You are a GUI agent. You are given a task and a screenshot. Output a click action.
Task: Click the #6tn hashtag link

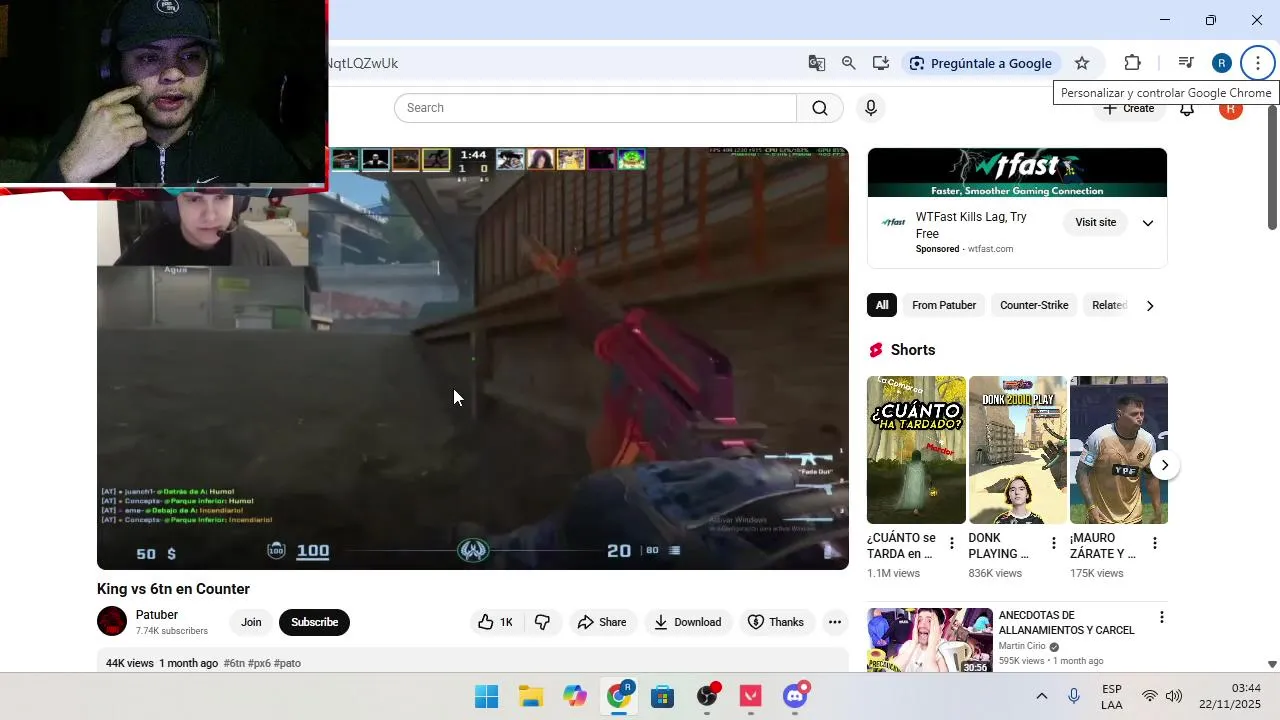coord(234,663)
